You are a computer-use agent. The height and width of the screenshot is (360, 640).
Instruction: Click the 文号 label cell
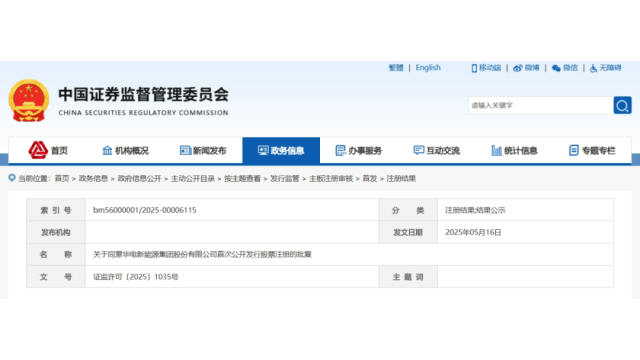56,277
